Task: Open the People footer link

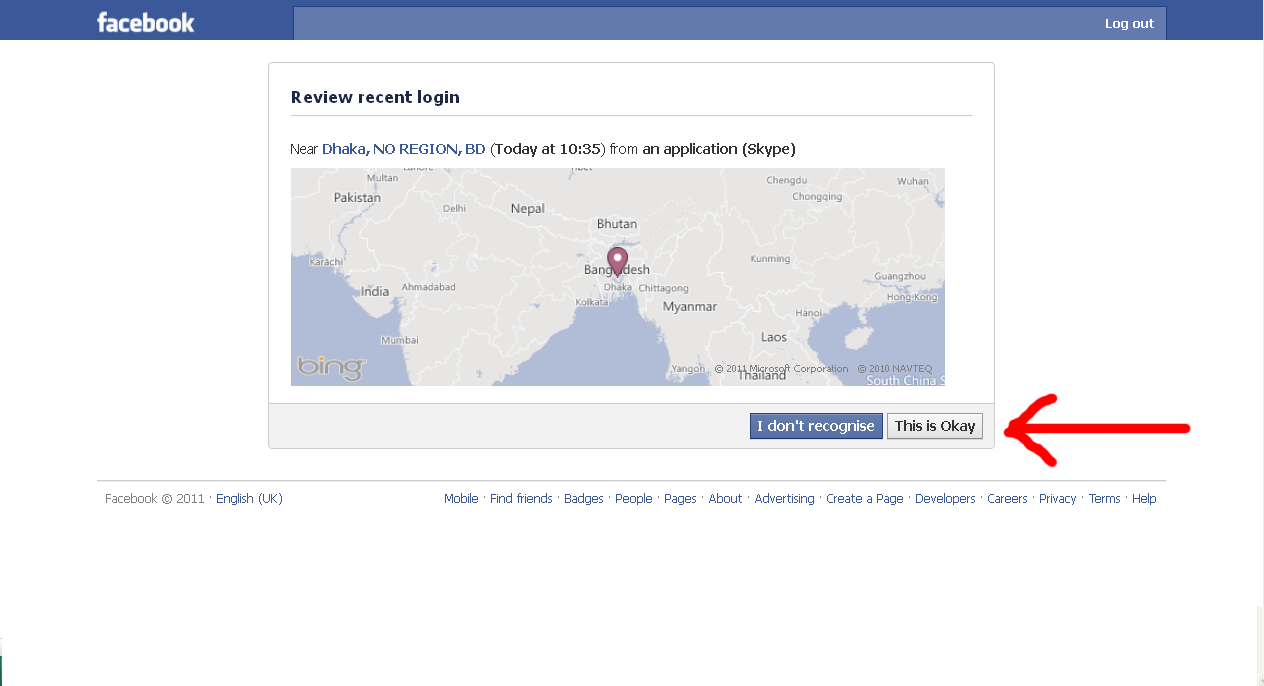Action: tap(634, 498)
